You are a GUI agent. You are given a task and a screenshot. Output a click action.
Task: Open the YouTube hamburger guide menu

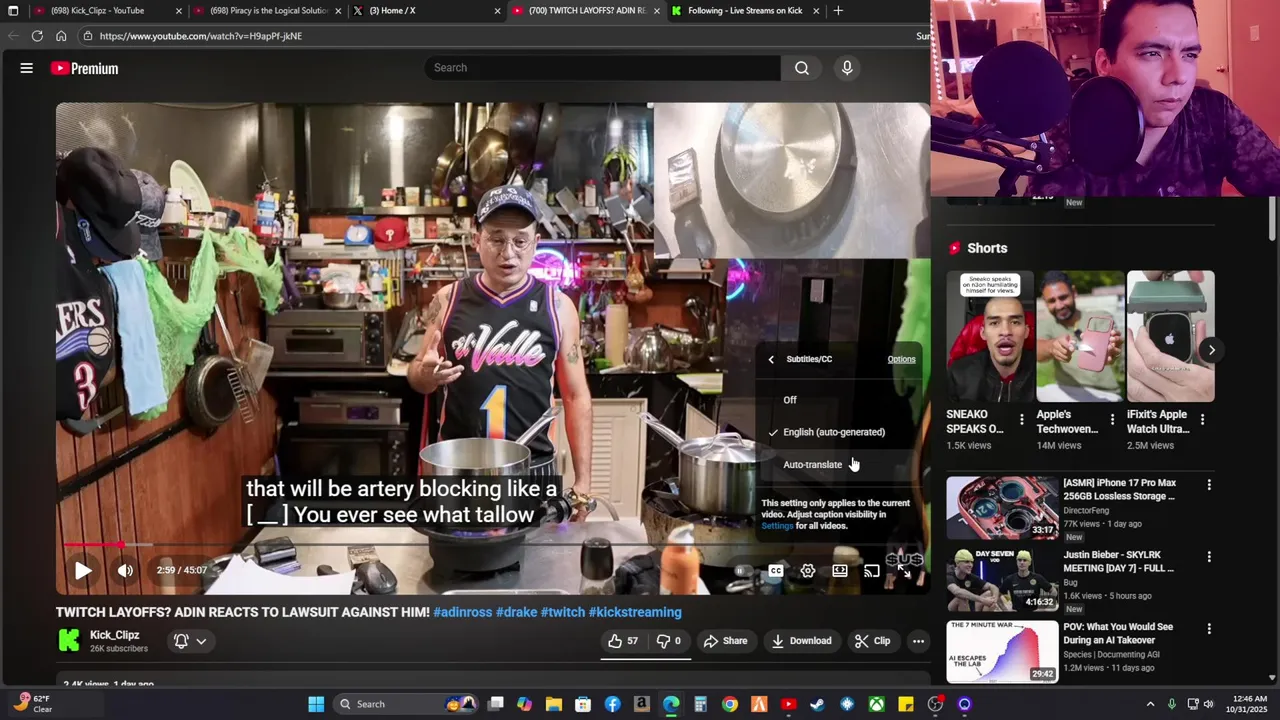tap(27, 68)
